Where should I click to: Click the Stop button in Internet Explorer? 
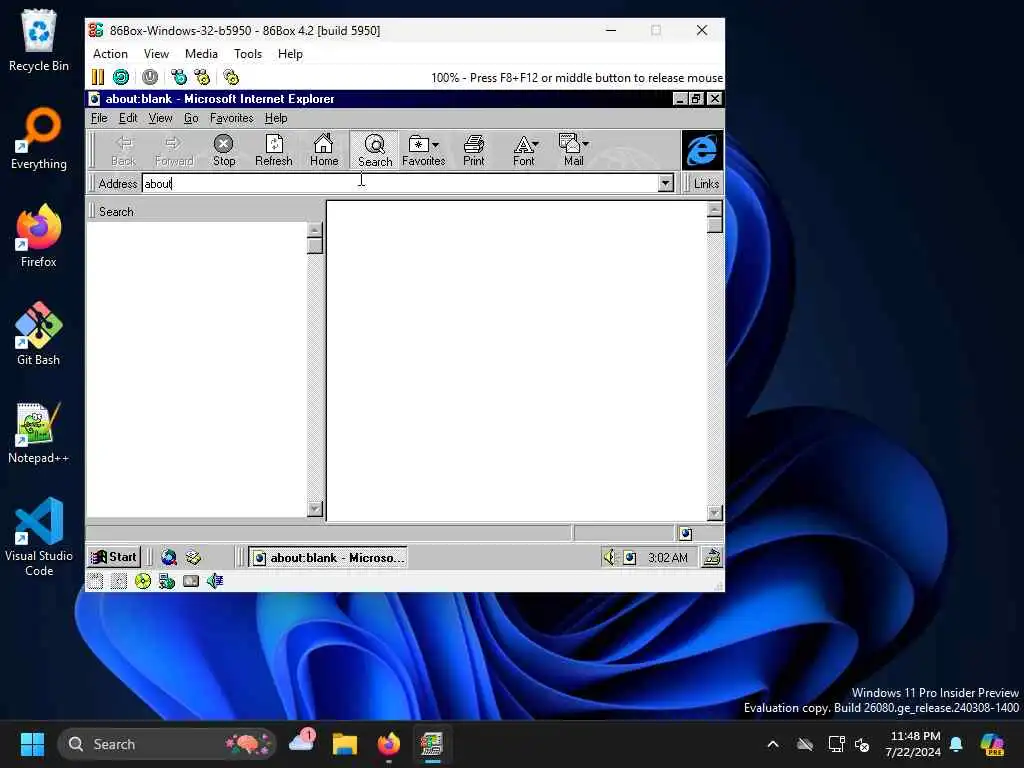click(x=223, y=150)
